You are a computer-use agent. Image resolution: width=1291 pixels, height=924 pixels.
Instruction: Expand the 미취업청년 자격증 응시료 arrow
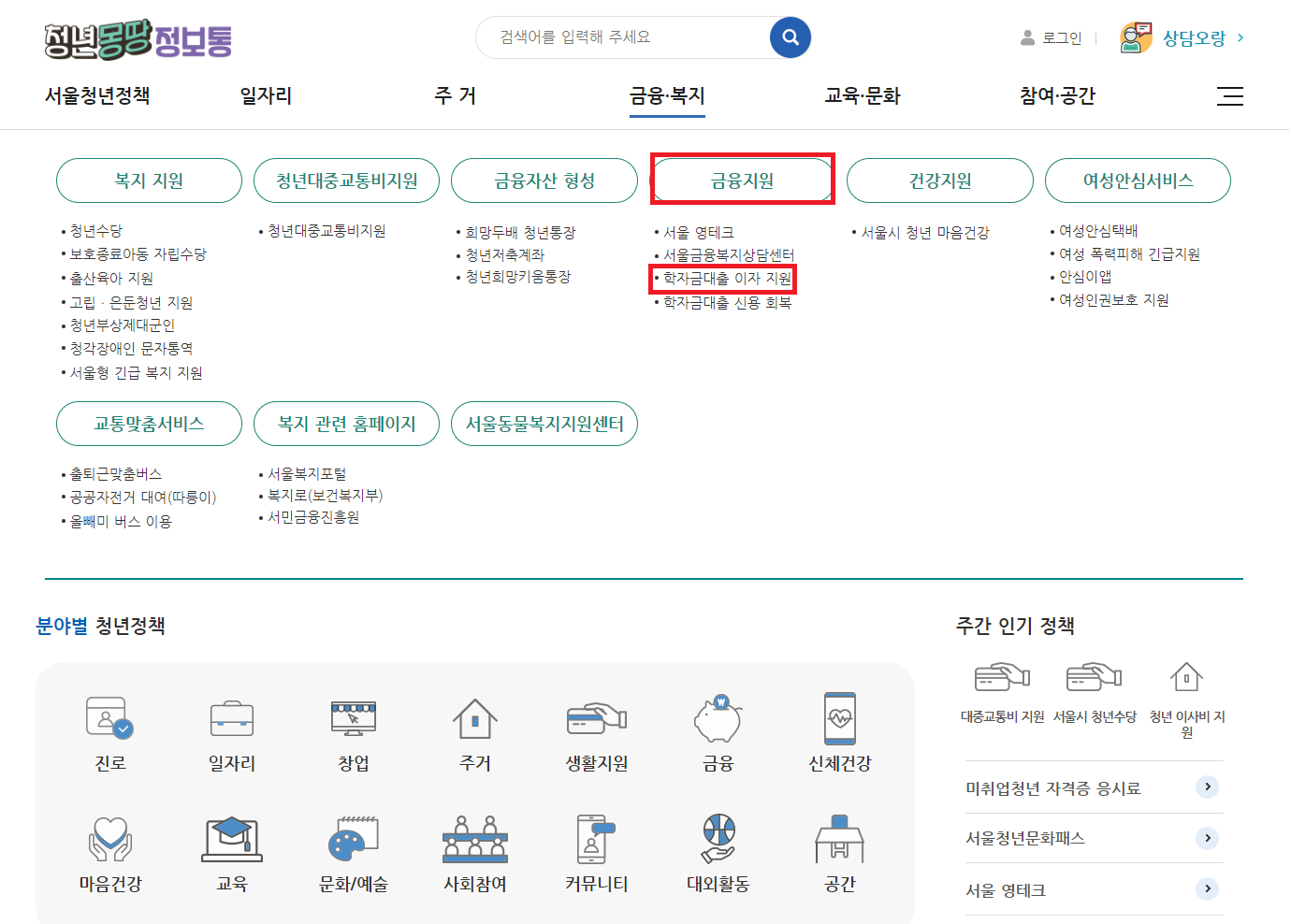point(1209,787)
